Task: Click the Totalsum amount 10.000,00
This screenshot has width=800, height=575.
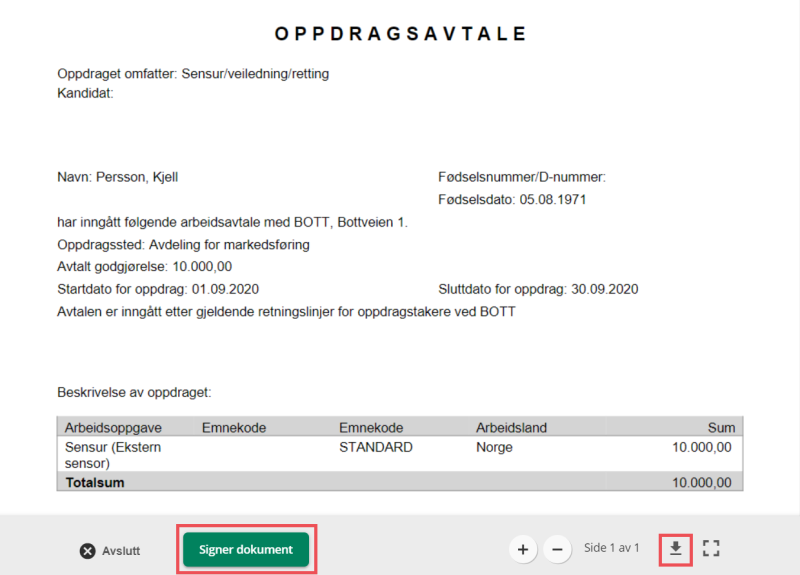Action: [x=702, y=483]
